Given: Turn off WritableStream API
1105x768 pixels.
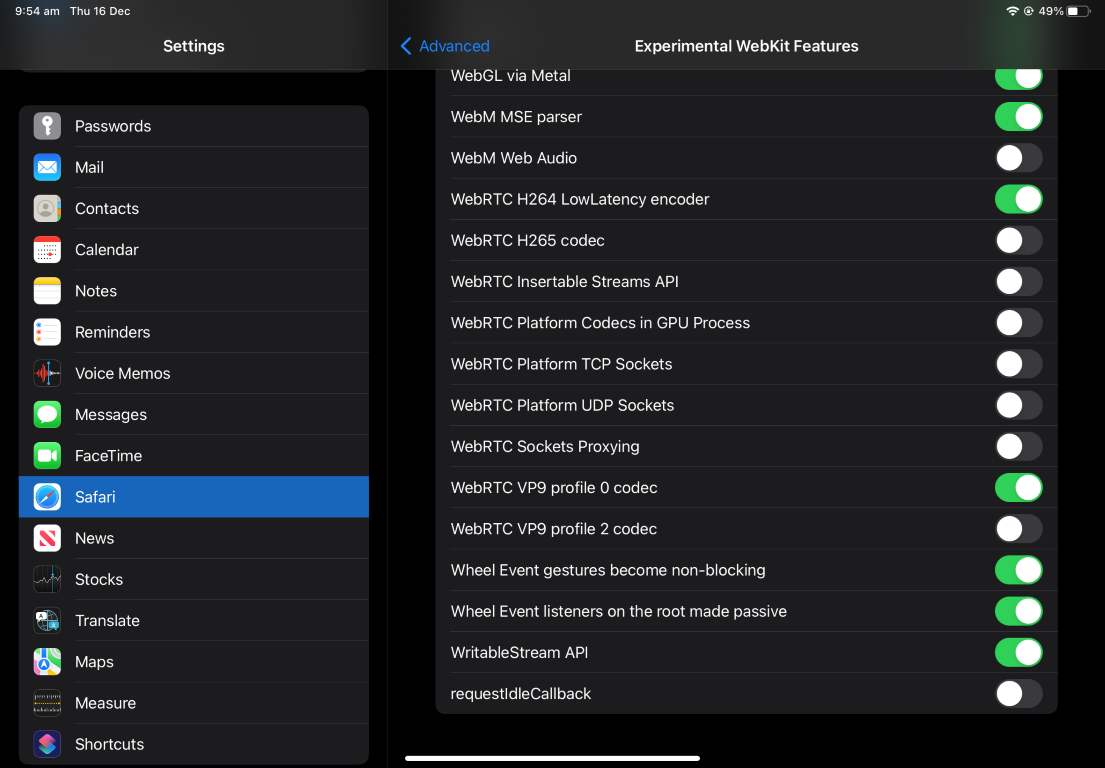Looking at the screenshot, I should coord(1018,652).
